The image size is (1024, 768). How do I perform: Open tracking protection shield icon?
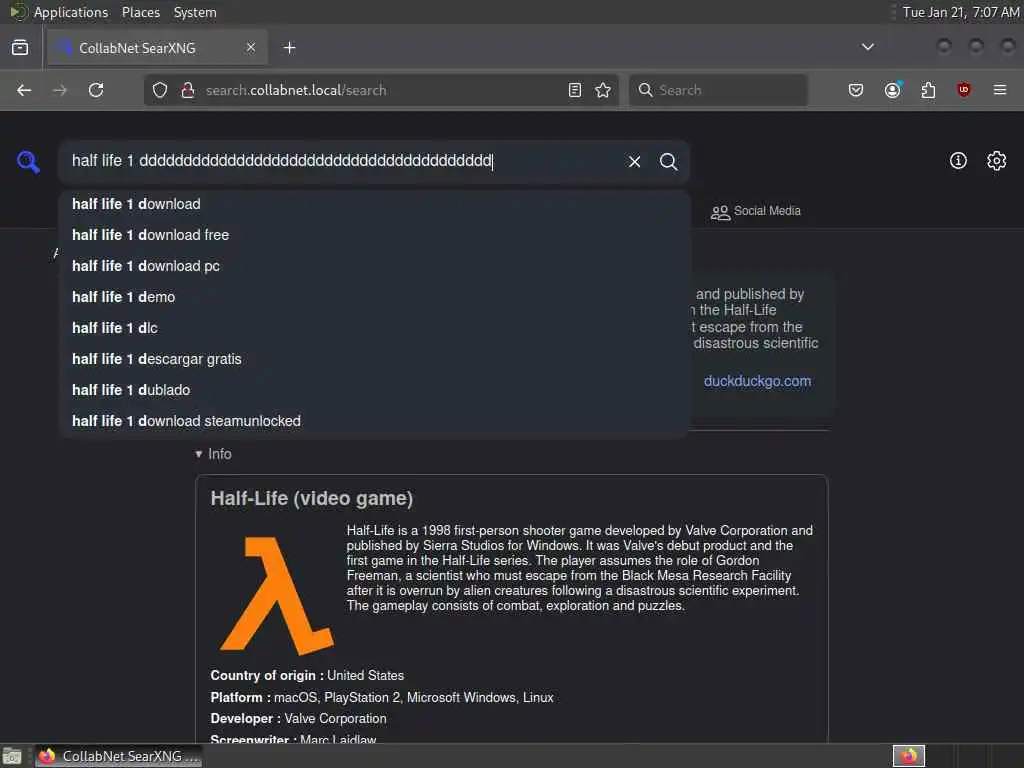click(160, 90)
